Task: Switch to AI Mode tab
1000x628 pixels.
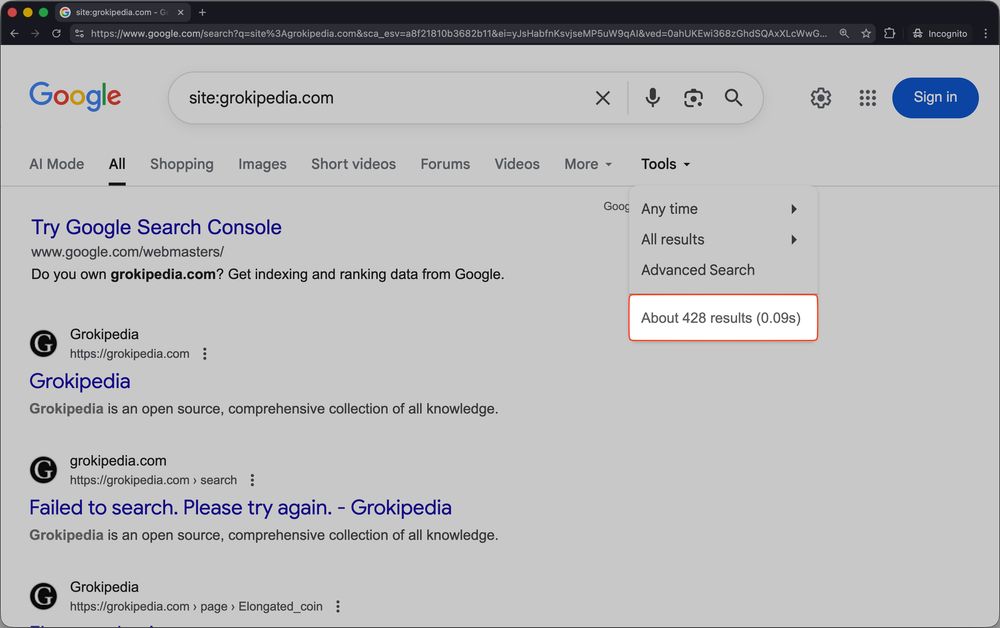Action: (57, 164)
